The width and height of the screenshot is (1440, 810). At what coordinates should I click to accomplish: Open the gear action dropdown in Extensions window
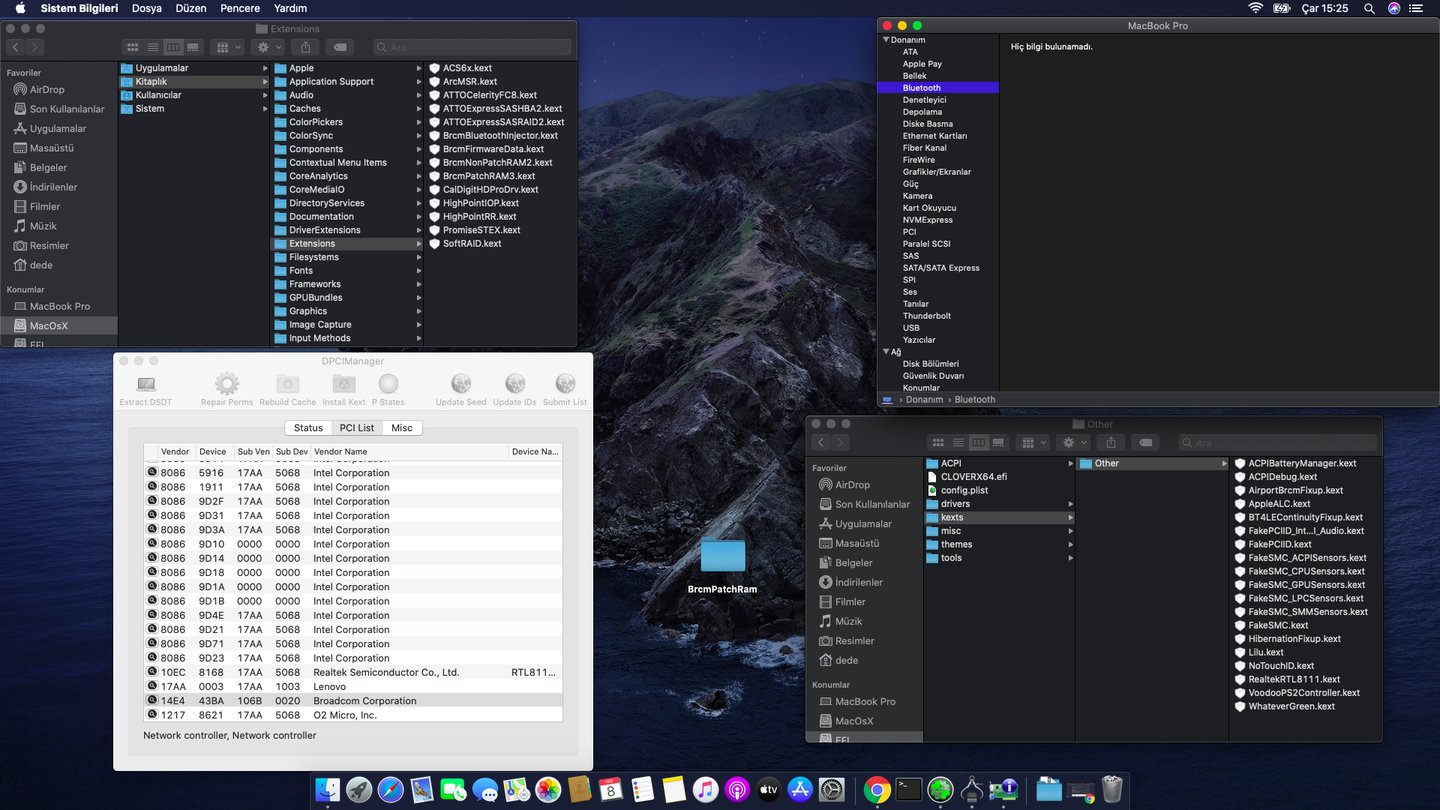click(x=270, y=47)
